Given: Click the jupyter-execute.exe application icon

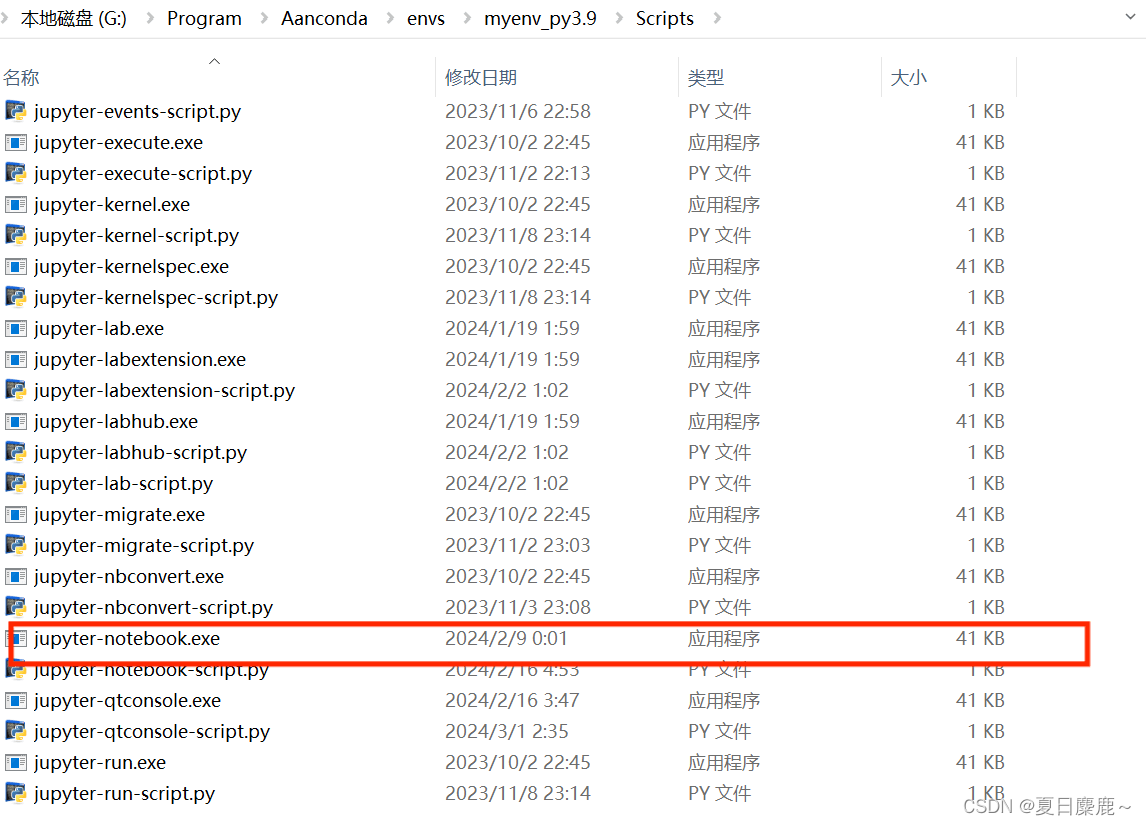Looking at the screenshot, I should [16, 142].
